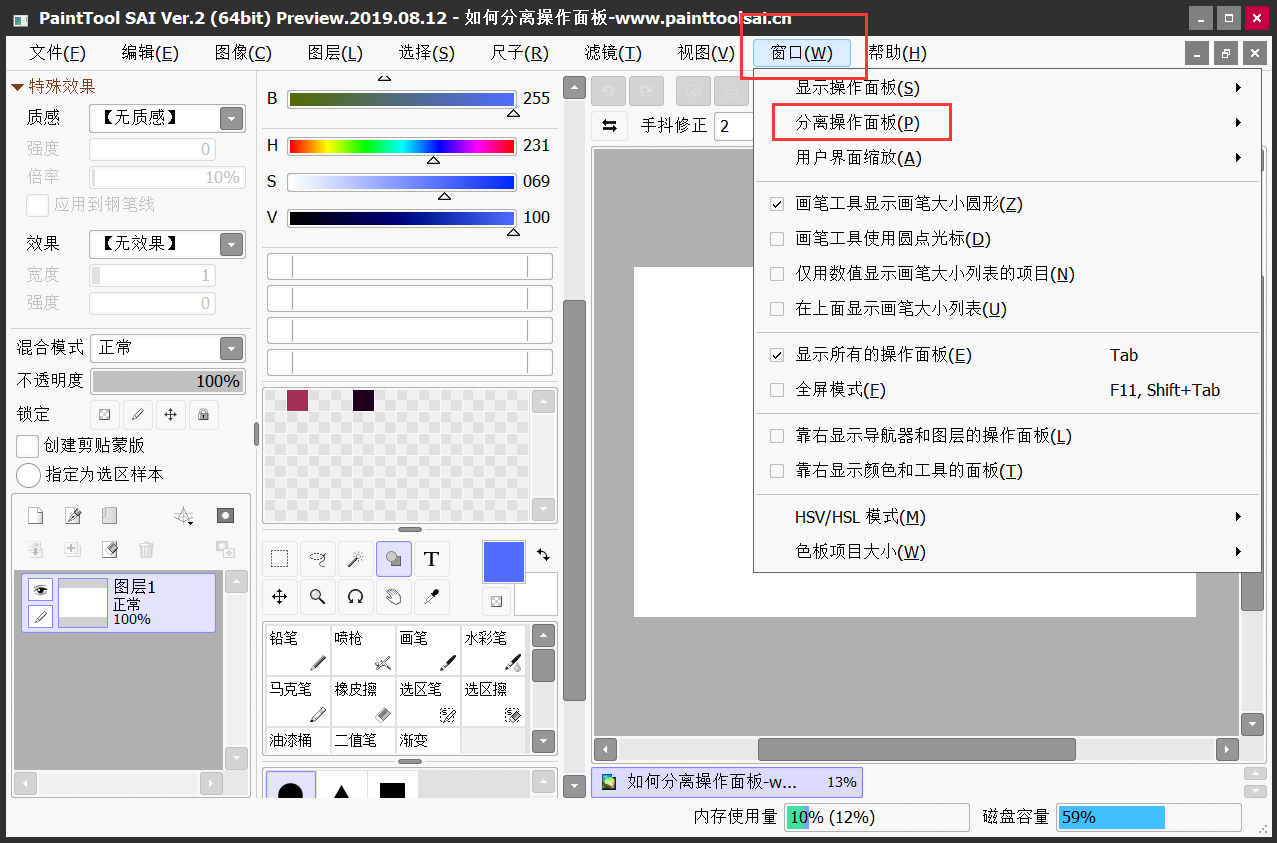
Task: Expand the 显示操作面板 submenu
Action: click(x=1007, y=88)
